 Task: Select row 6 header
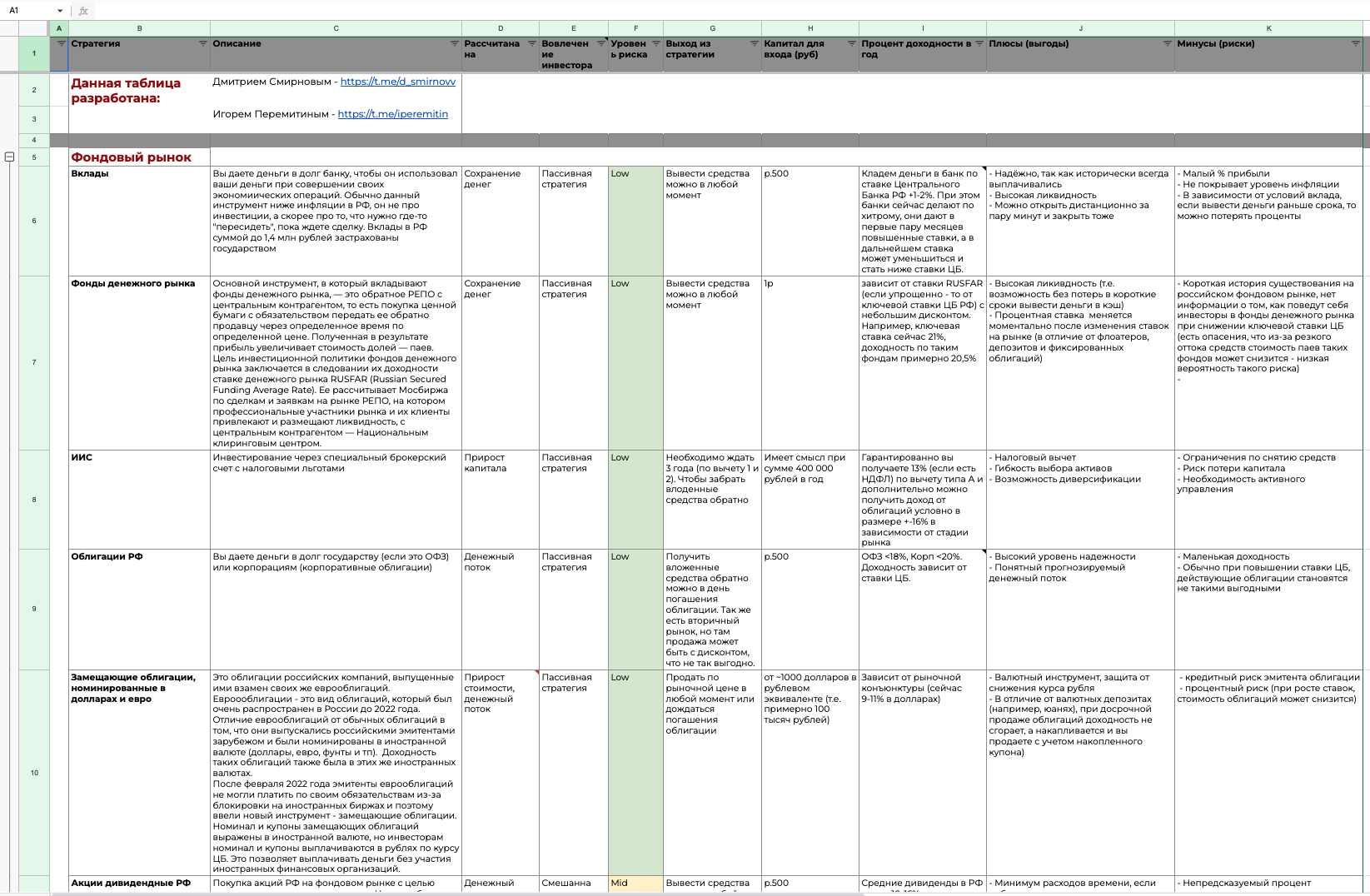coord(34,221)
